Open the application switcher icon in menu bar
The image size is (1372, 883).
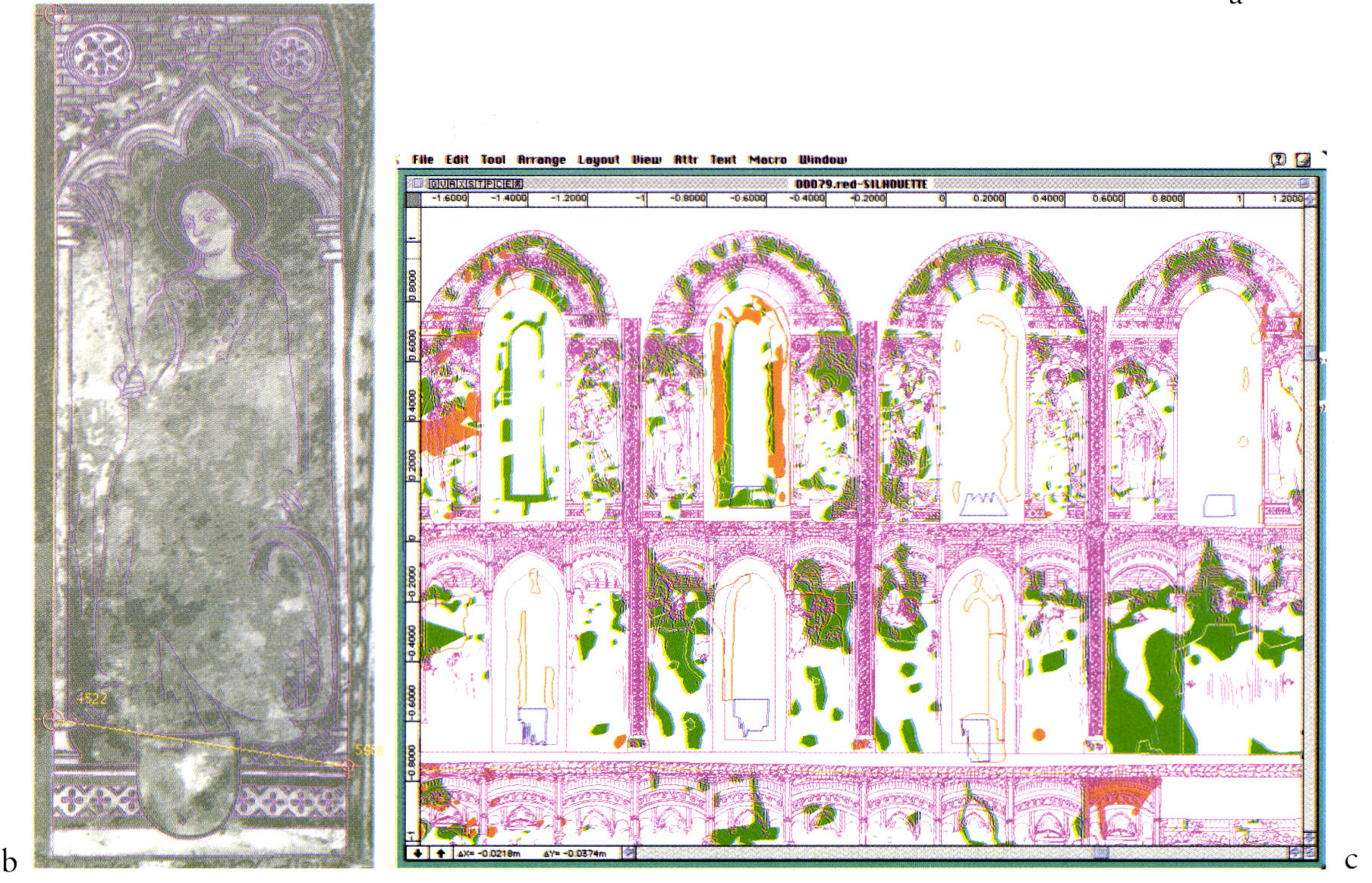(x=1303, y=159)
